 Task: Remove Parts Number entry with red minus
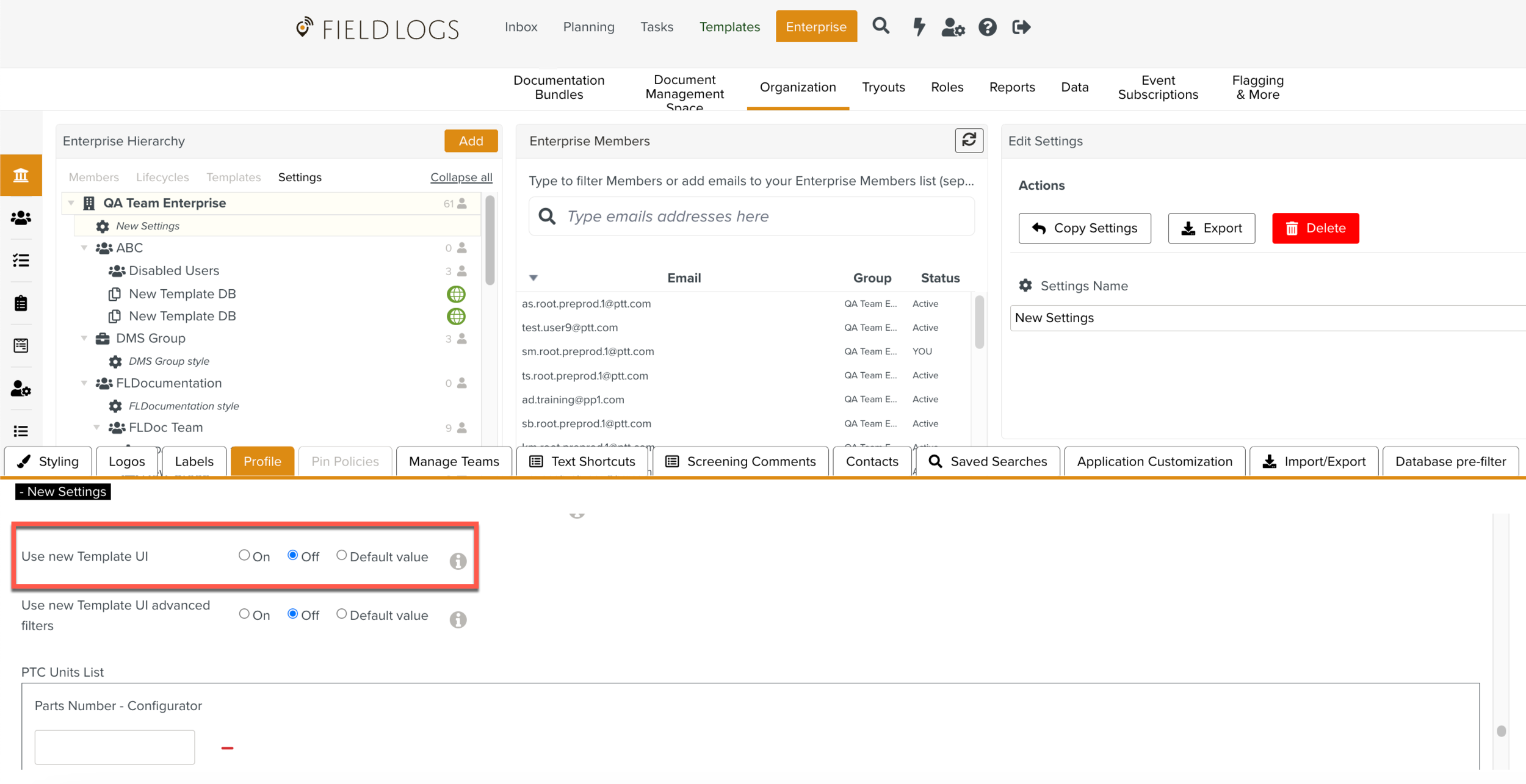point(227,748)
